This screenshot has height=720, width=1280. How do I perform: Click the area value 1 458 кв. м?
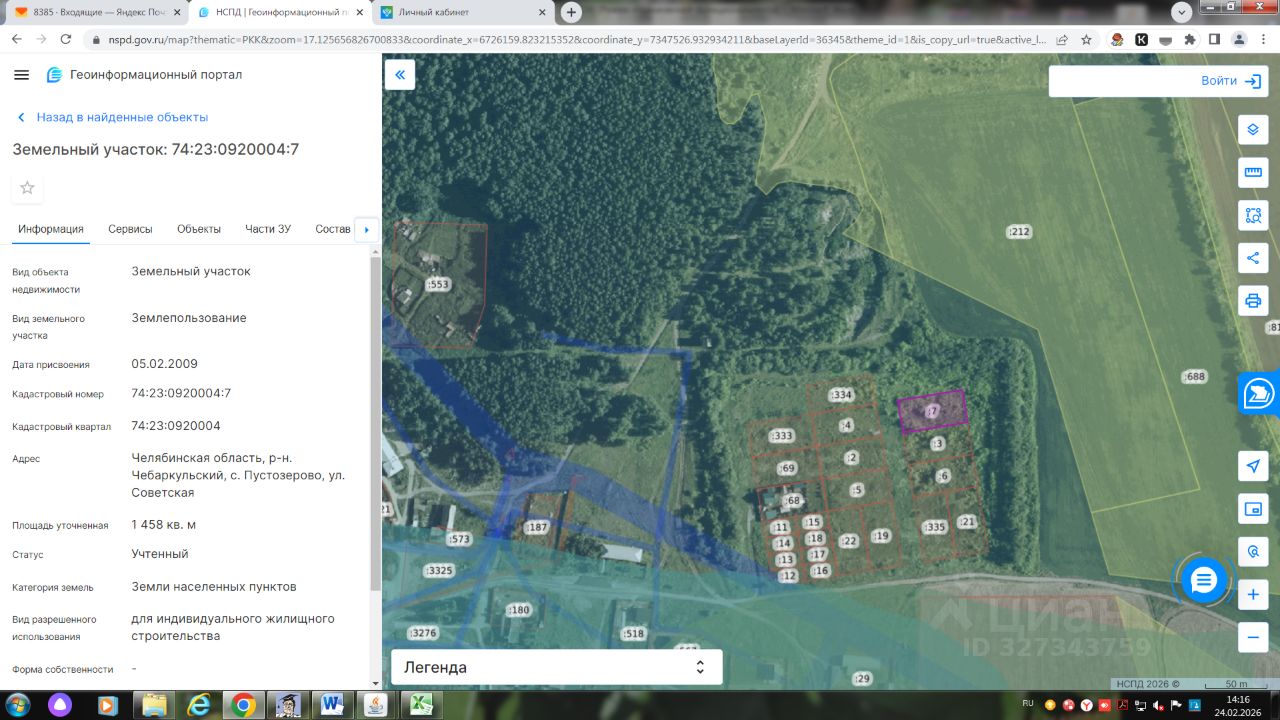click(x=164, y=525)
